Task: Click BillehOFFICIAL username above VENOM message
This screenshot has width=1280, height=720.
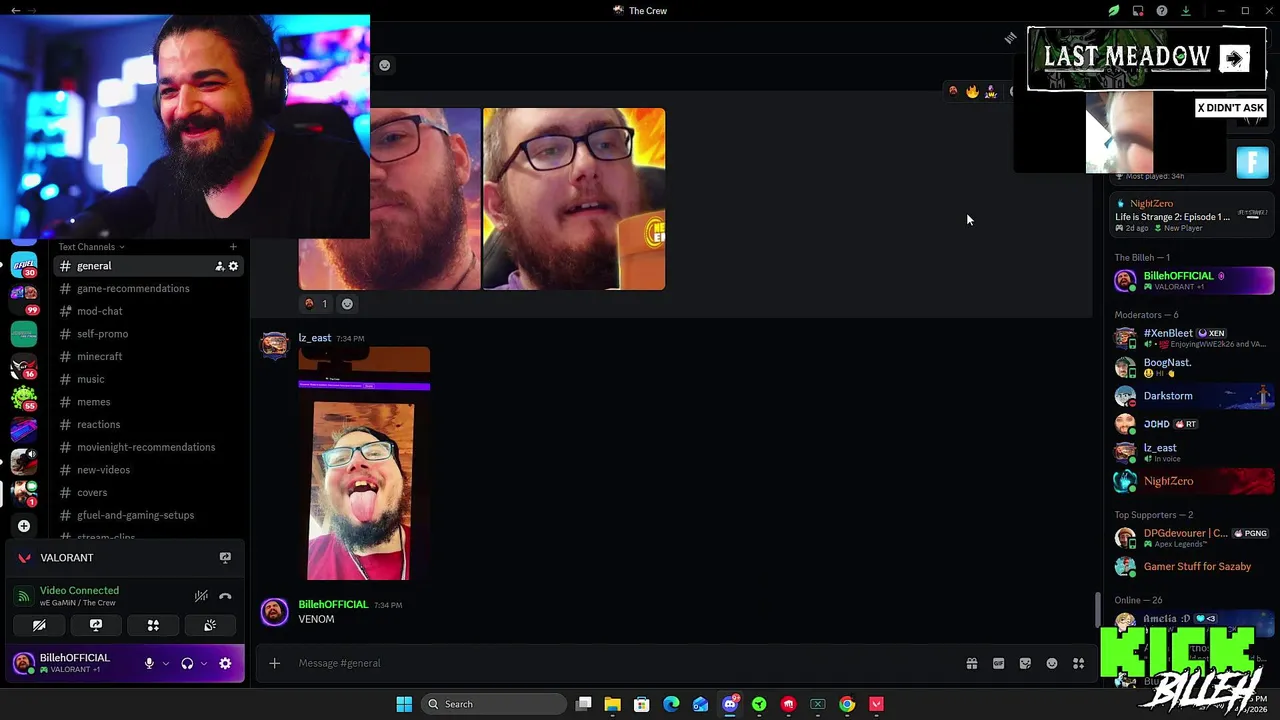Action: click(333, 605)
